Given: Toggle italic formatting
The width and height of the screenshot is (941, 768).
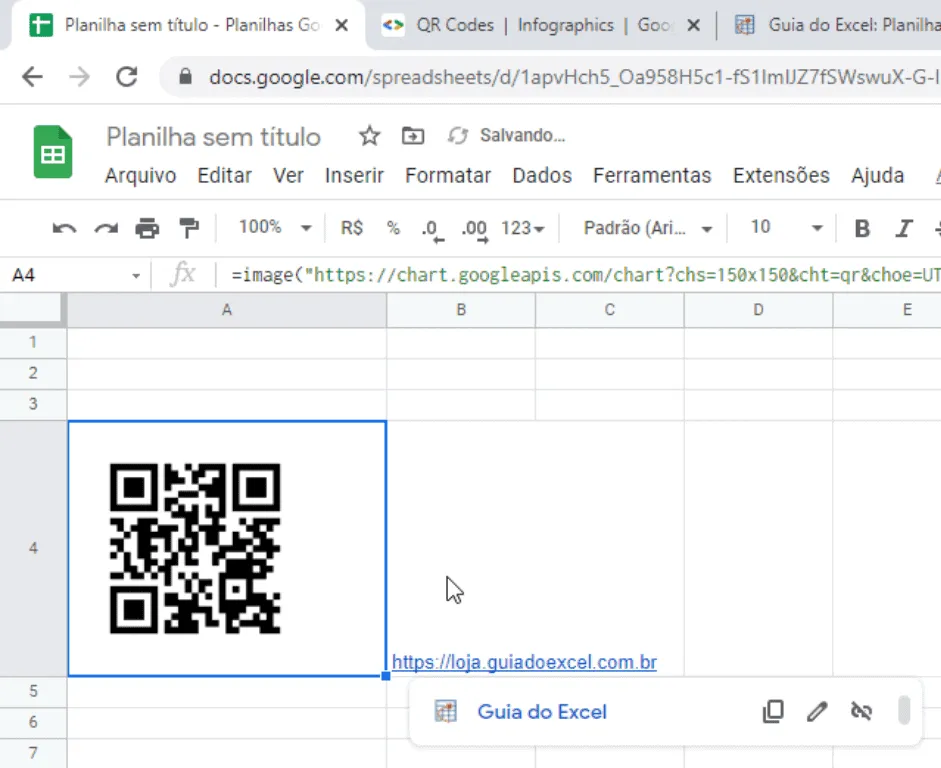Looking at the screenshot, I should 903,229.
